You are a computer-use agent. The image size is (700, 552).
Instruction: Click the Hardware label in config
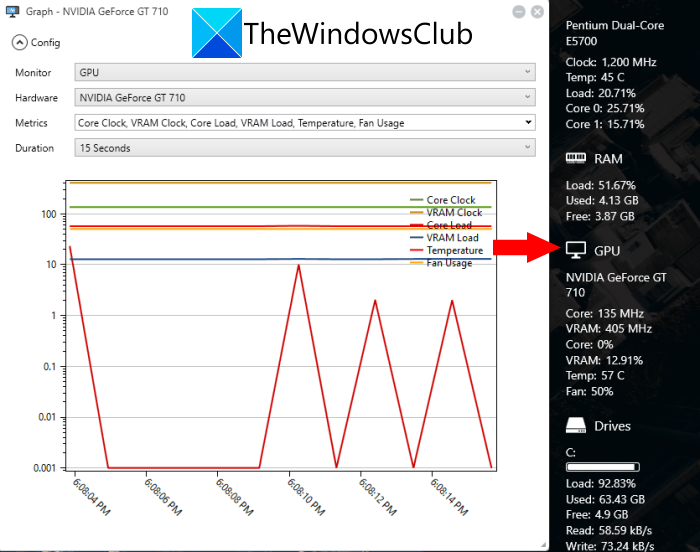click(36, 98)
